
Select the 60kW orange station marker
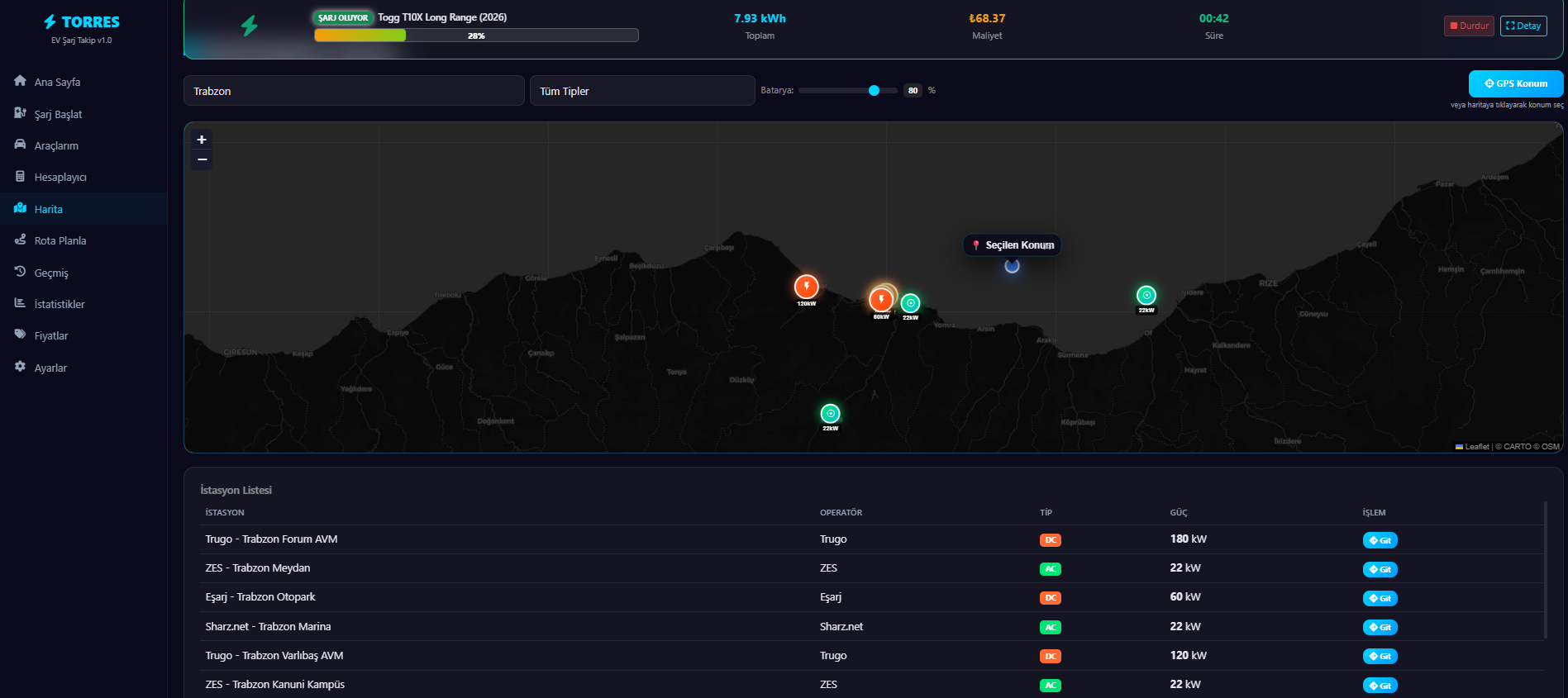[x=880, y=300]
